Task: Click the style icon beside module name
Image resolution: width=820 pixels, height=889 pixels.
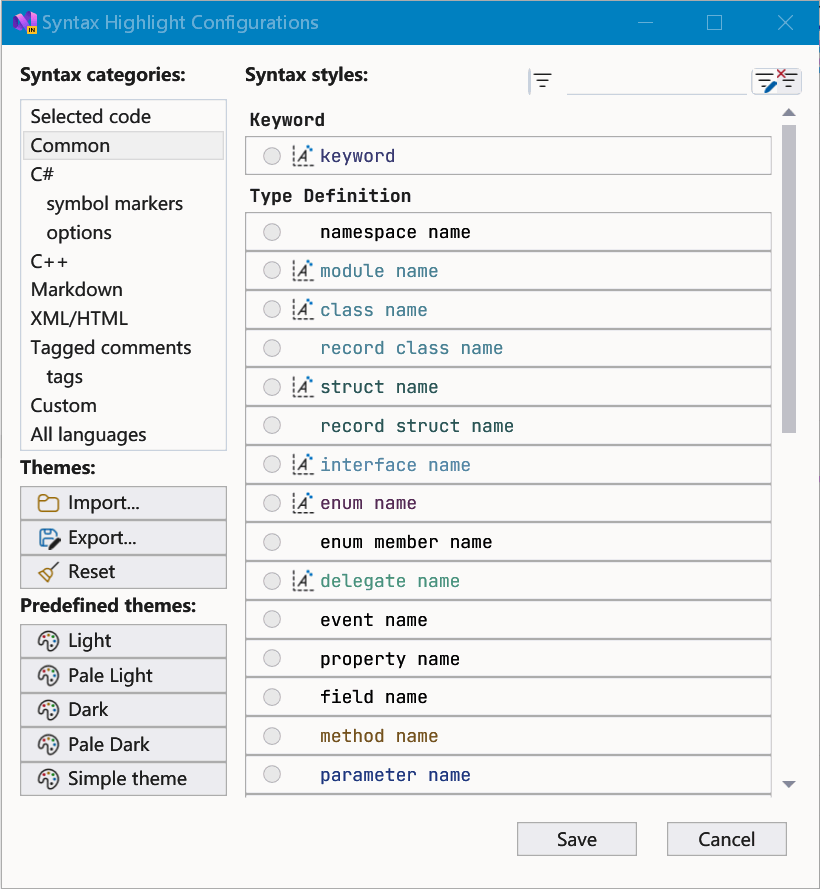Action: pyautogui.click(x=302, y=271)
